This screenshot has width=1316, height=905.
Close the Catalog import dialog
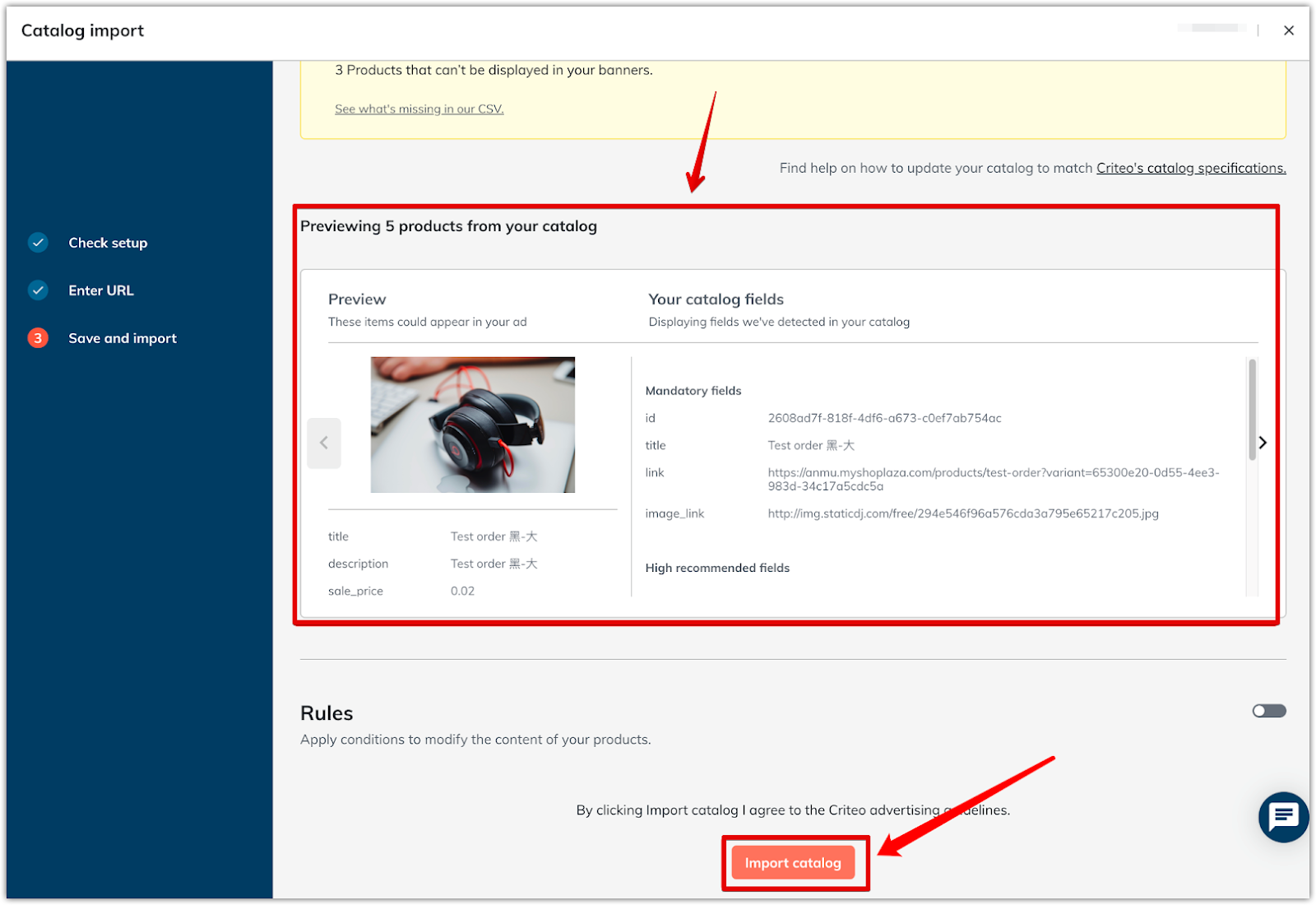coord(1288,30)
